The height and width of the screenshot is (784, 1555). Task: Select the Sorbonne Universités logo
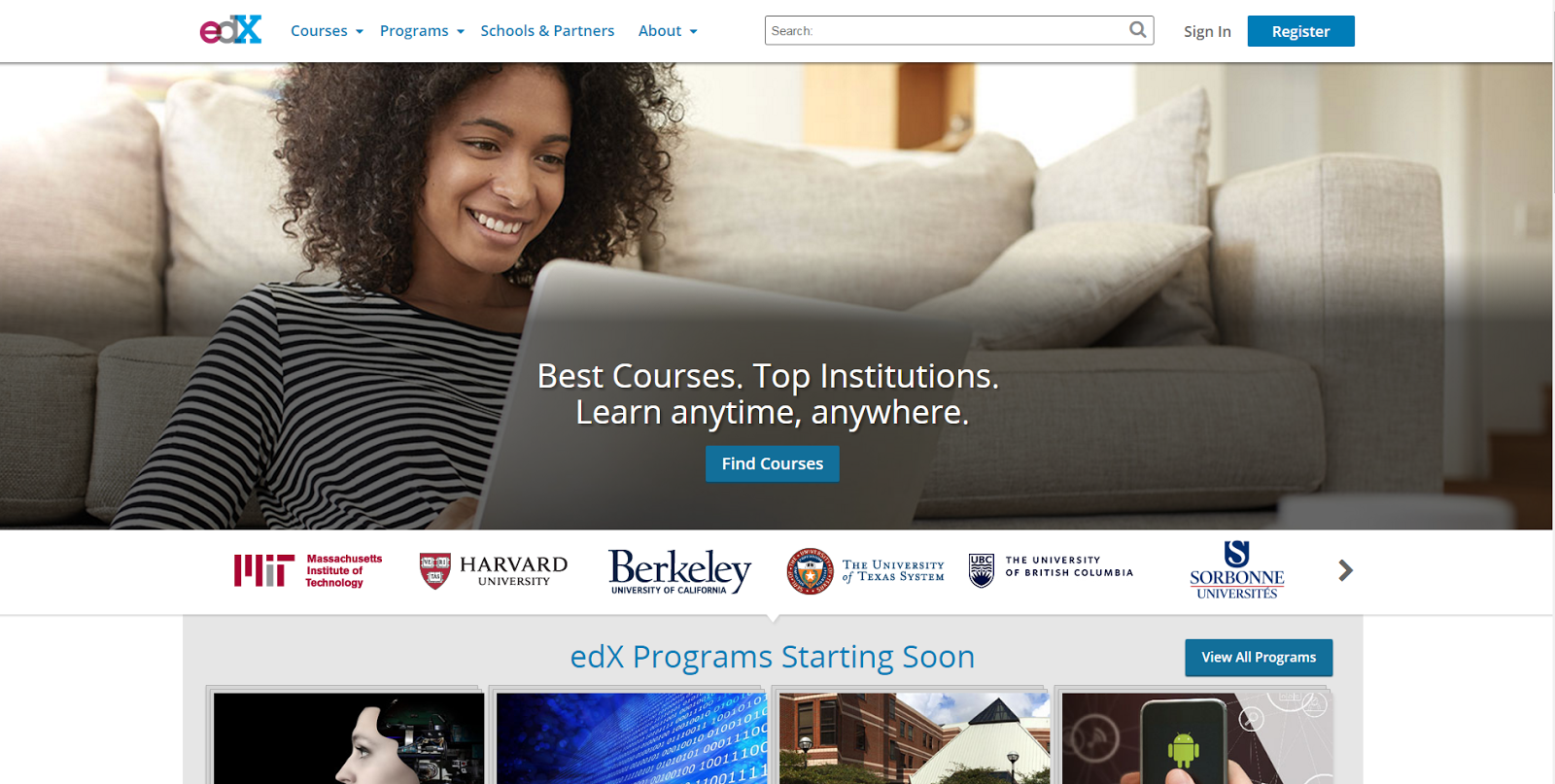point(1236,570)
